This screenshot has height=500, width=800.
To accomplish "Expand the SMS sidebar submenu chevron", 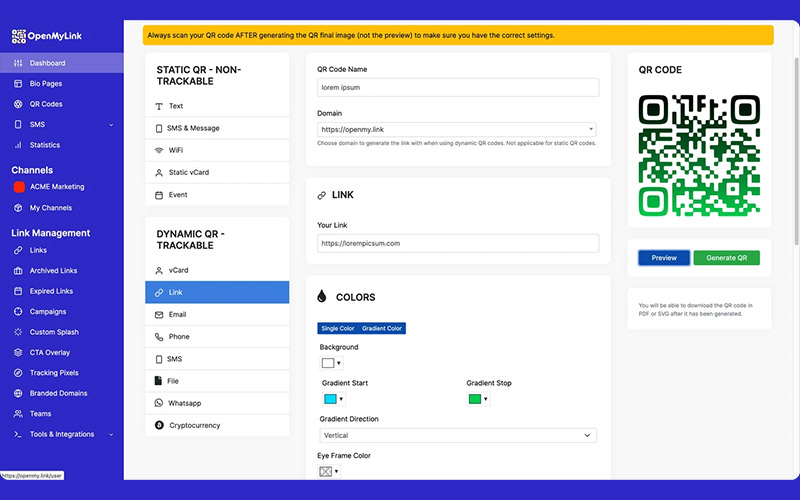I will (111, 125).
